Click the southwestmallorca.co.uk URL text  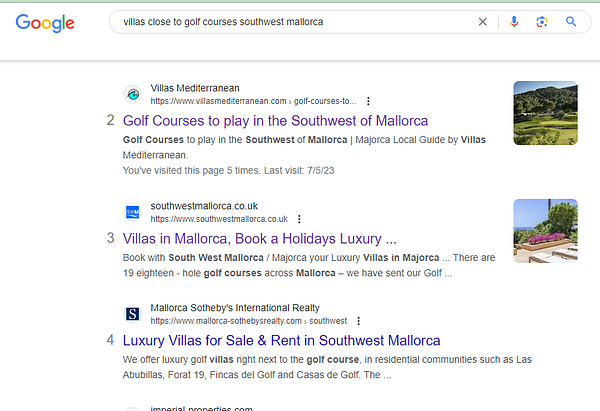219,219
